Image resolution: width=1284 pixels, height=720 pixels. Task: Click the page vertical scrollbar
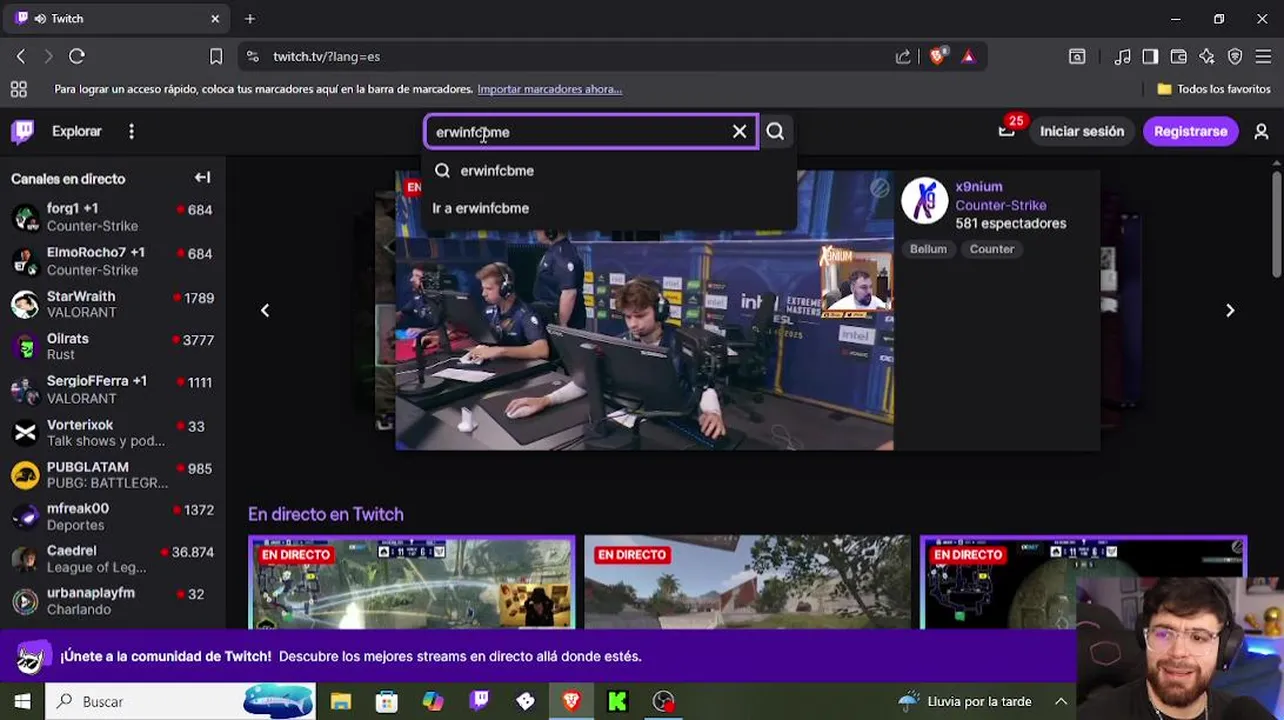pyautogui.click(x=1277, y=225)
